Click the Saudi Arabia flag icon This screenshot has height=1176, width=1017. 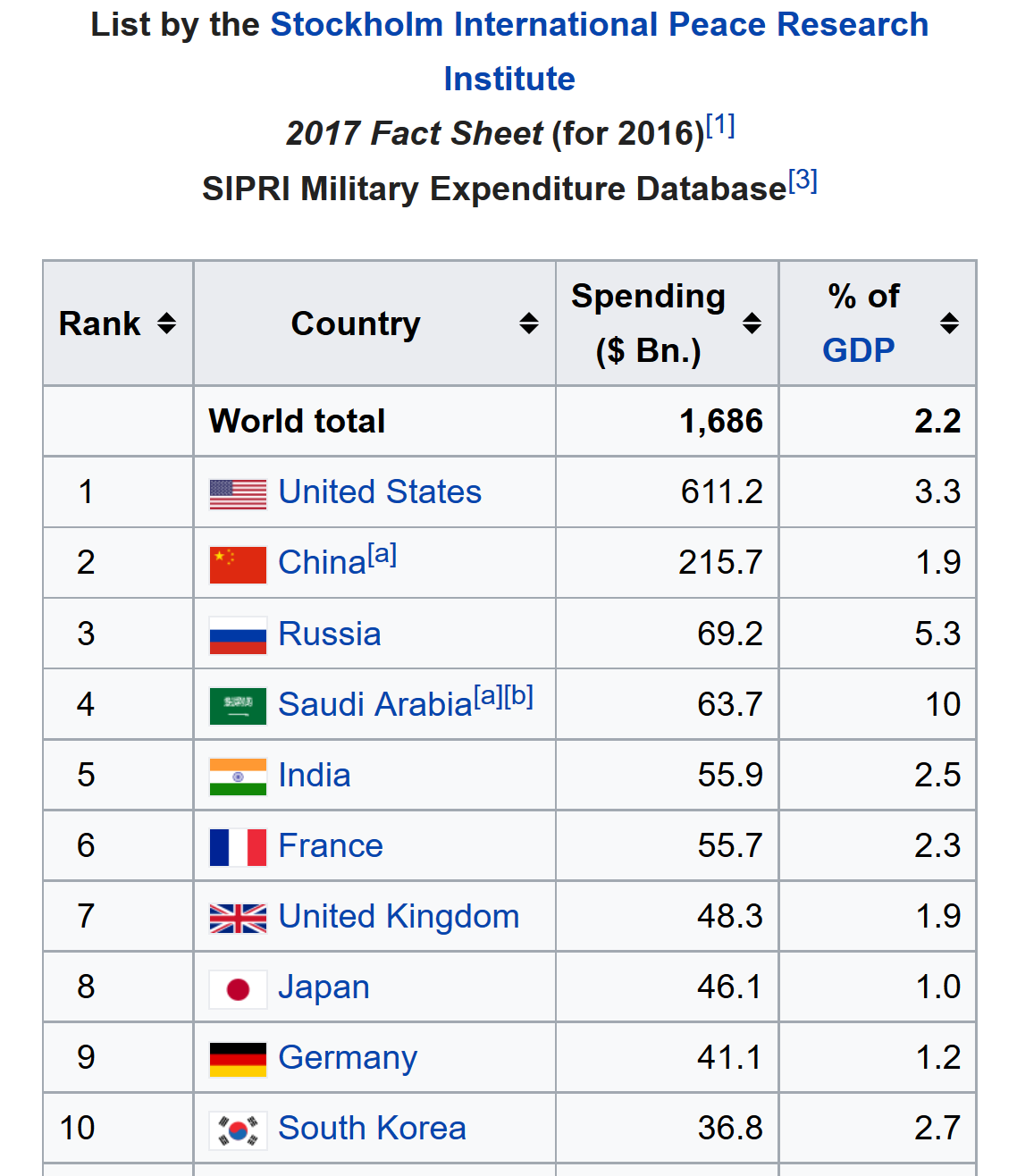coord(238,706)
